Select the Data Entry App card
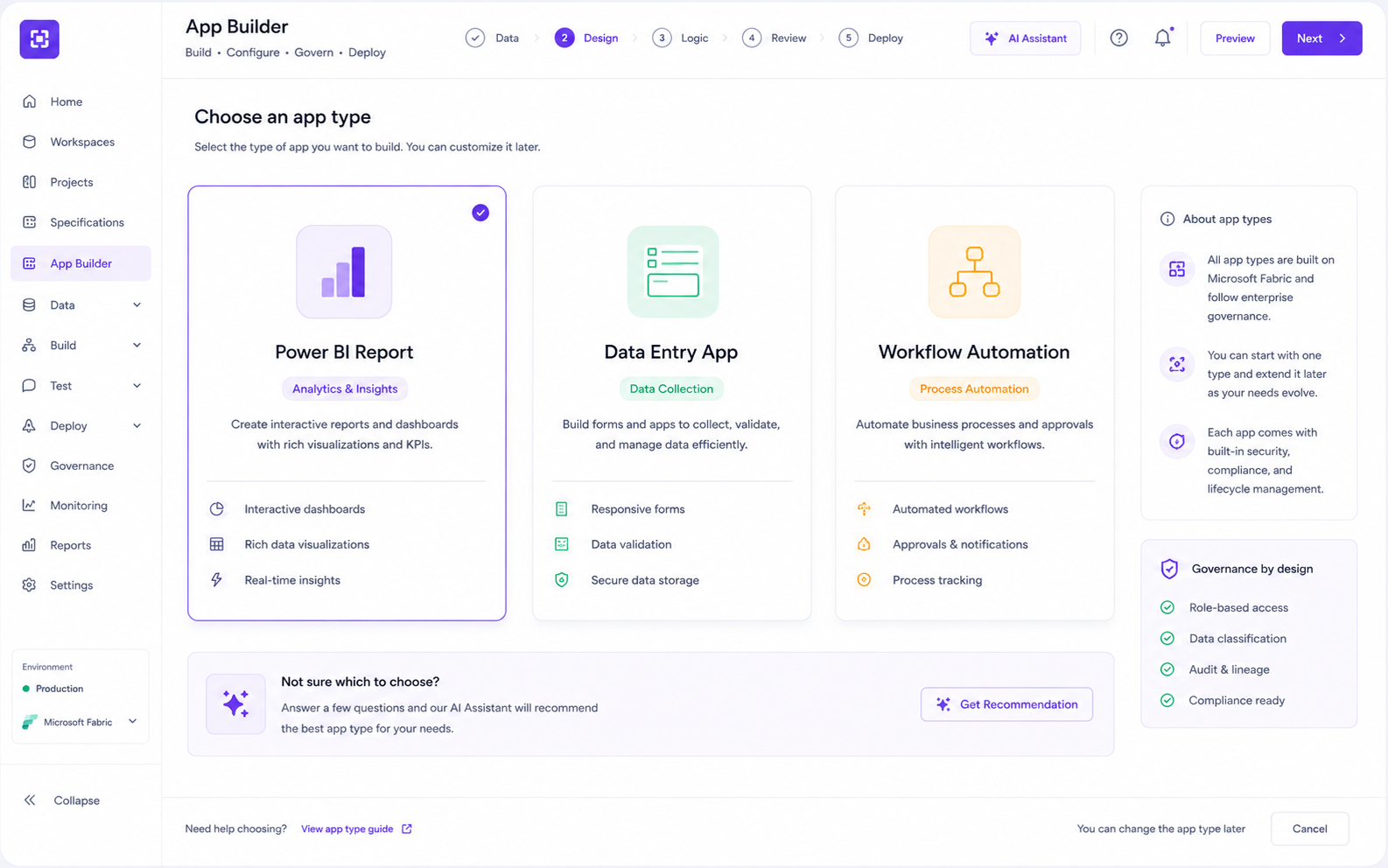The height and width of the screenshot is (868, 1388). [672, 403]
